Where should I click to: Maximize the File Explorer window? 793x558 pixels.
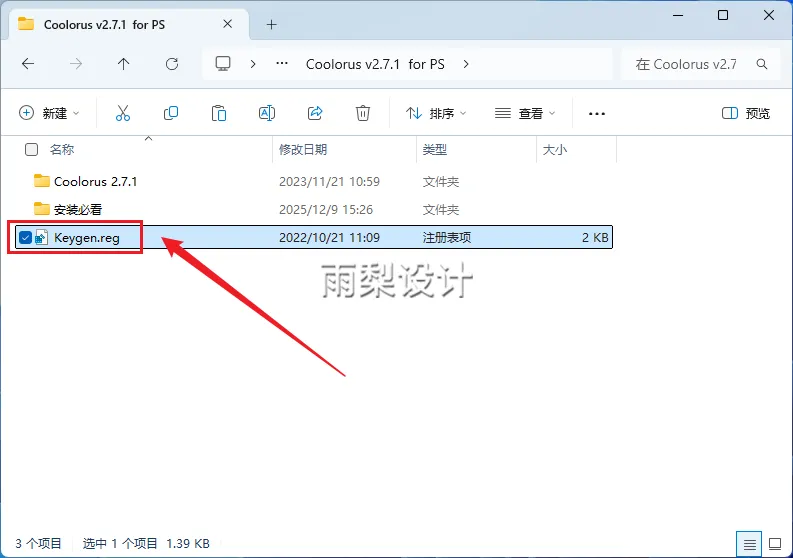(x=723, y=15)
